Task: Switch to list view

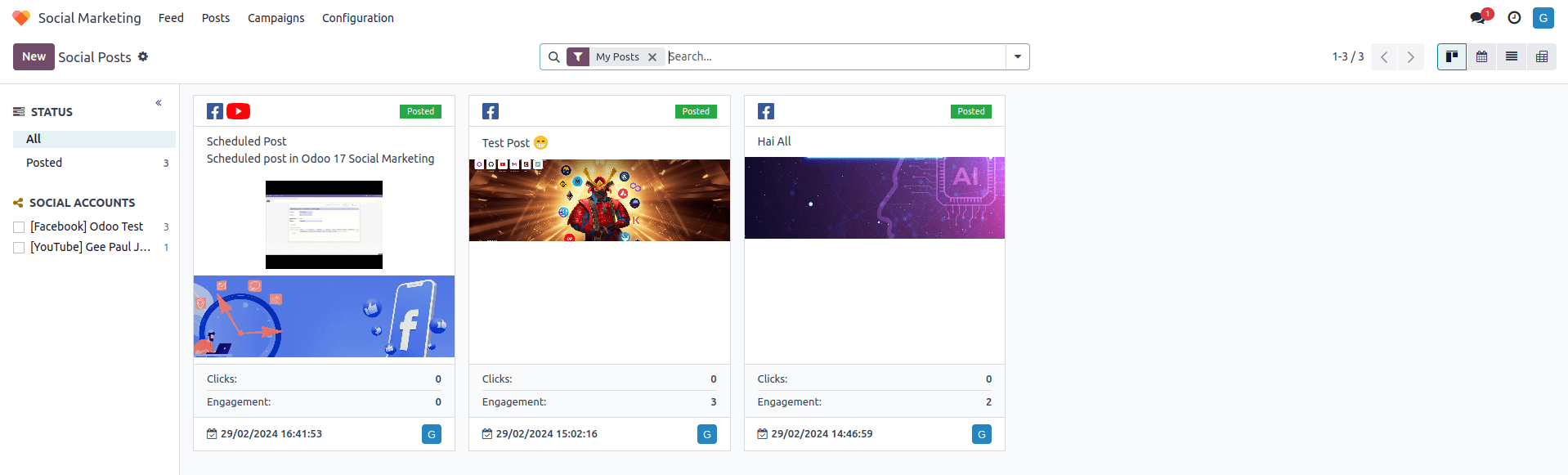Action: tap(1512, 56)
